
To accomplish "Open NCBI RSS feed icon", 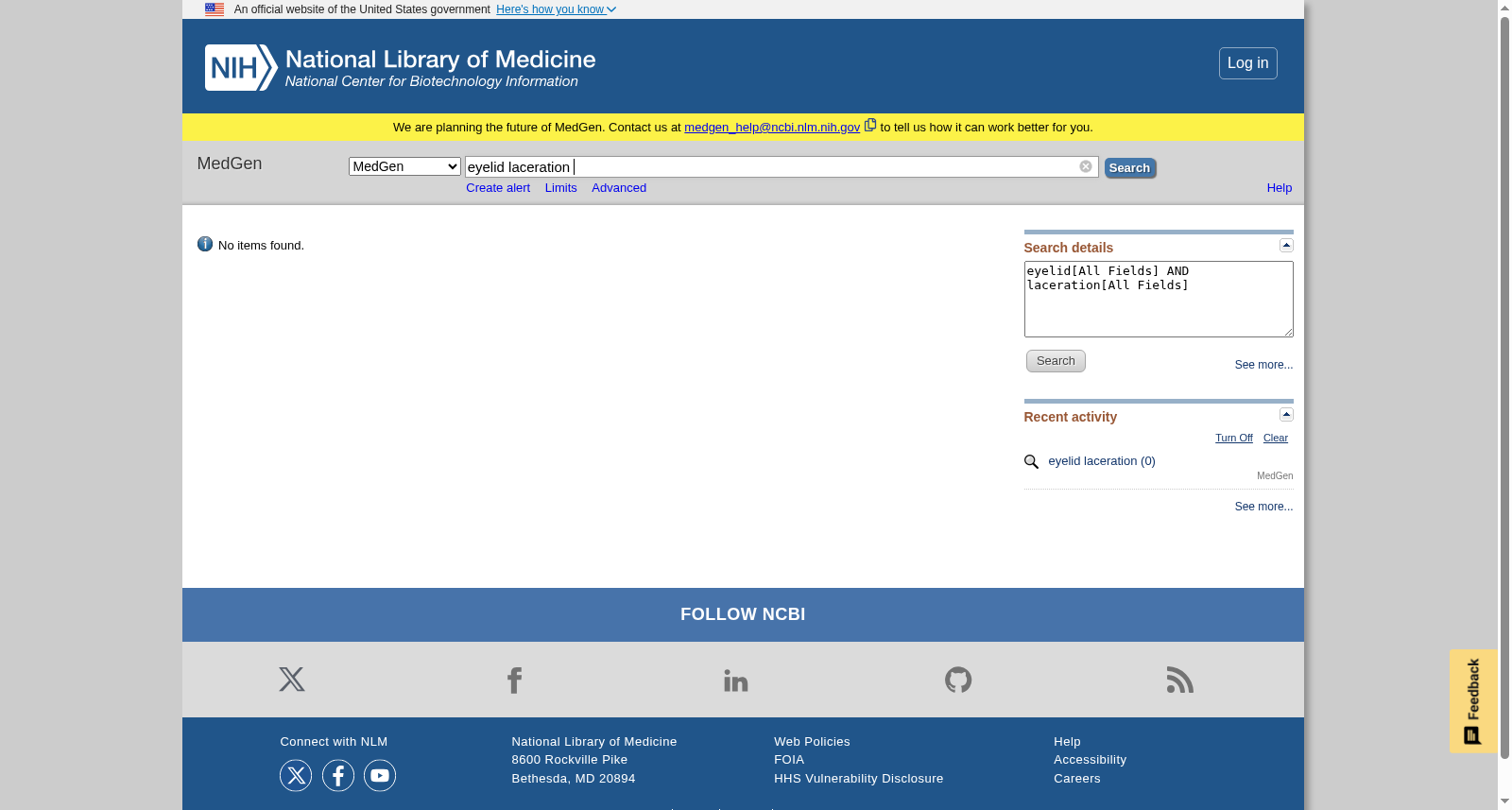I will 1180,680.
